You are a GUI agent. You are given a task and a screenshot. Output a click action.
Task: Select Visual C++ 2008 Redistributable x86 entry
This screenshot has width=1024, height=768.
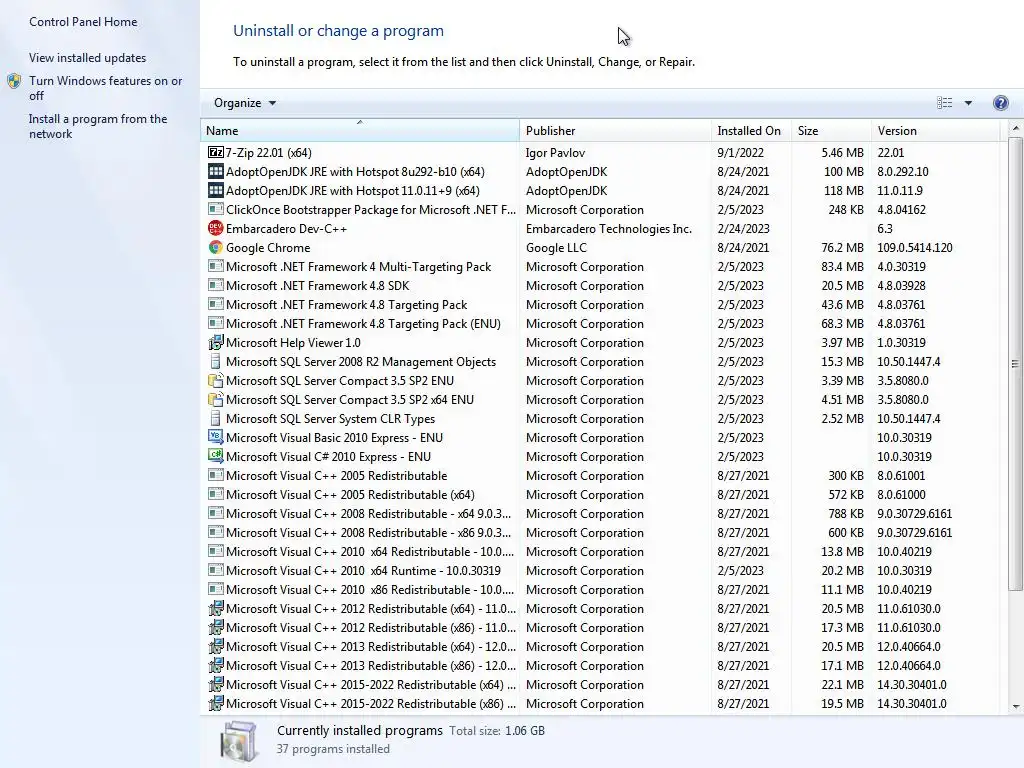[x=600, y=532]
